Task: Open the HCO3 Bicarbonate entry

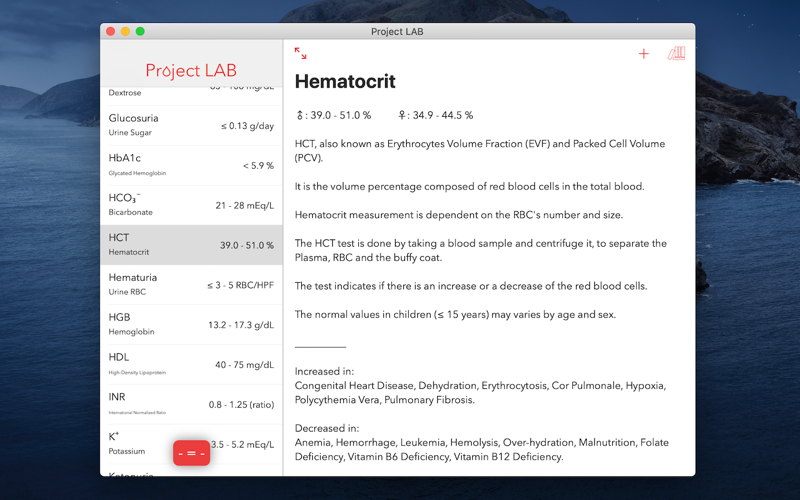Action: [191, 205]
